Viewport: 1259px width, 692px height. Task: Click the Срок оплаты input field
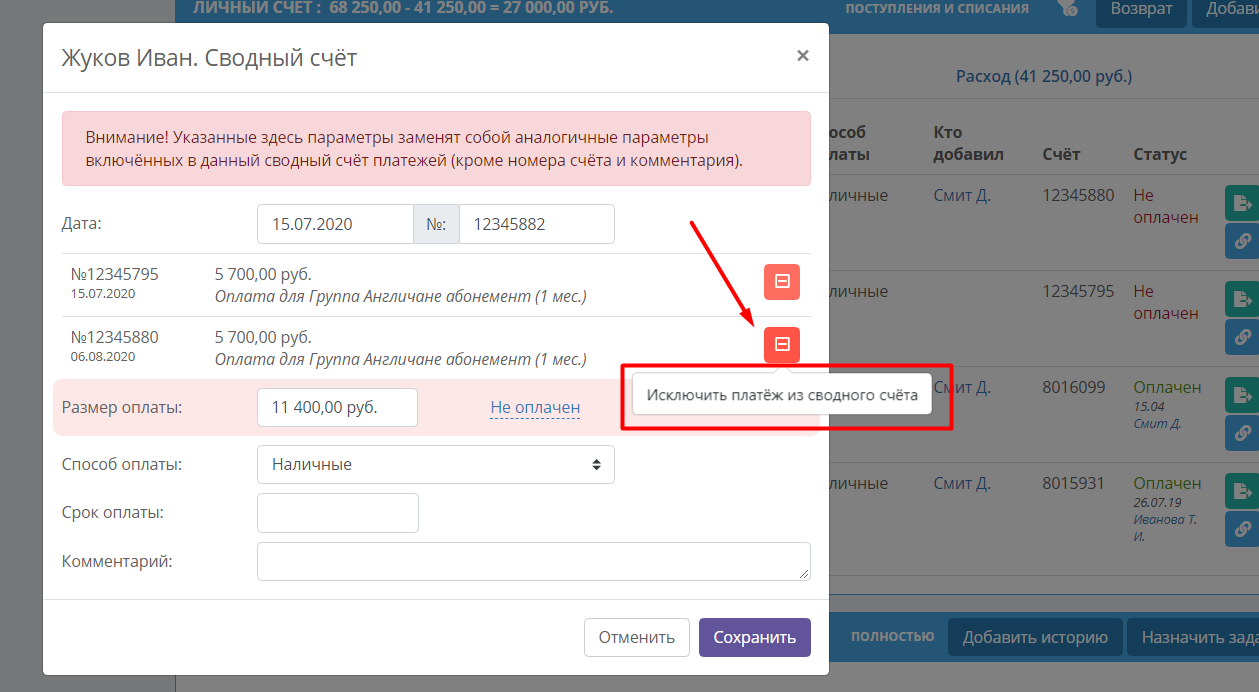(x=338, y=513)
